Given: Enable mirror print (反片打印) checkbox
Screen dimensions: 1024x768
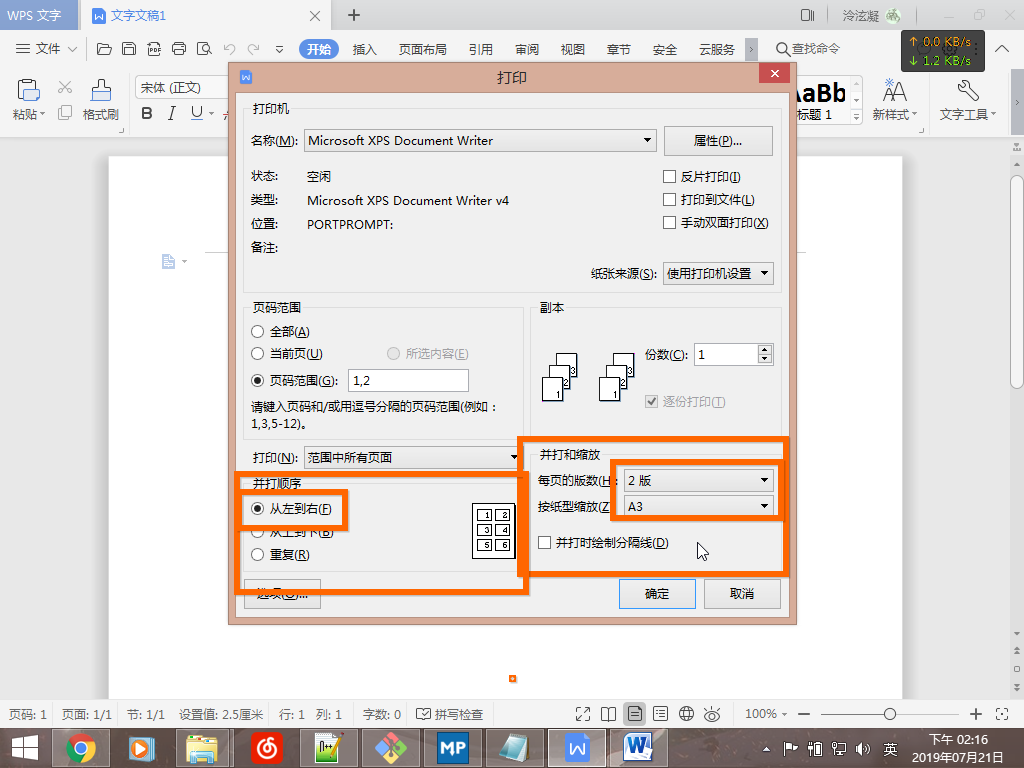Looking at the screenshot, I should (669, 176).
